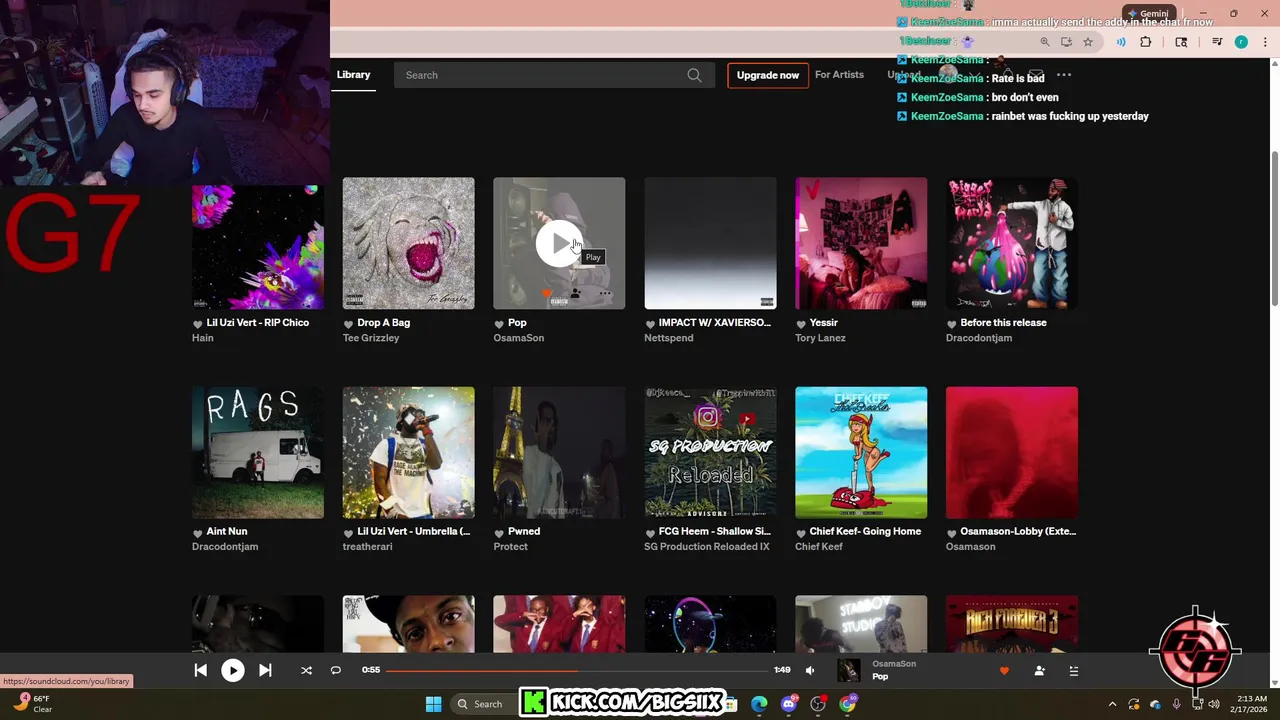The image size is (1280, 720).
Task: Show hidden system tray icons
Action: [x=1112, y=704]
